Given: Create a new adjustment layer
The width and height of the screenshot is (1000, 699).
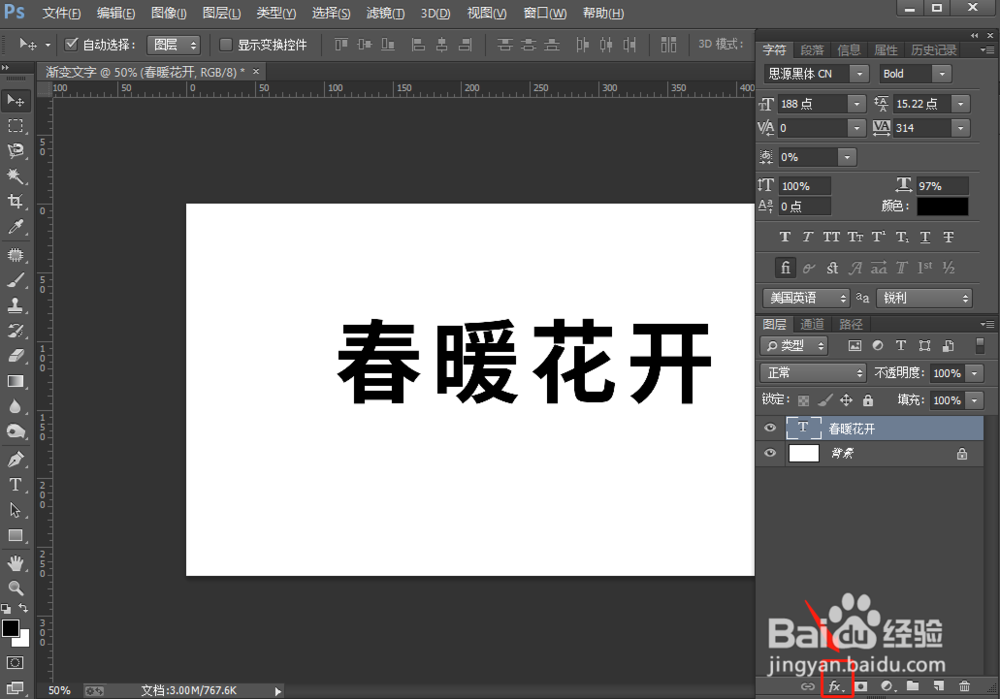Looking at the screenshot, I should [885, 687].
